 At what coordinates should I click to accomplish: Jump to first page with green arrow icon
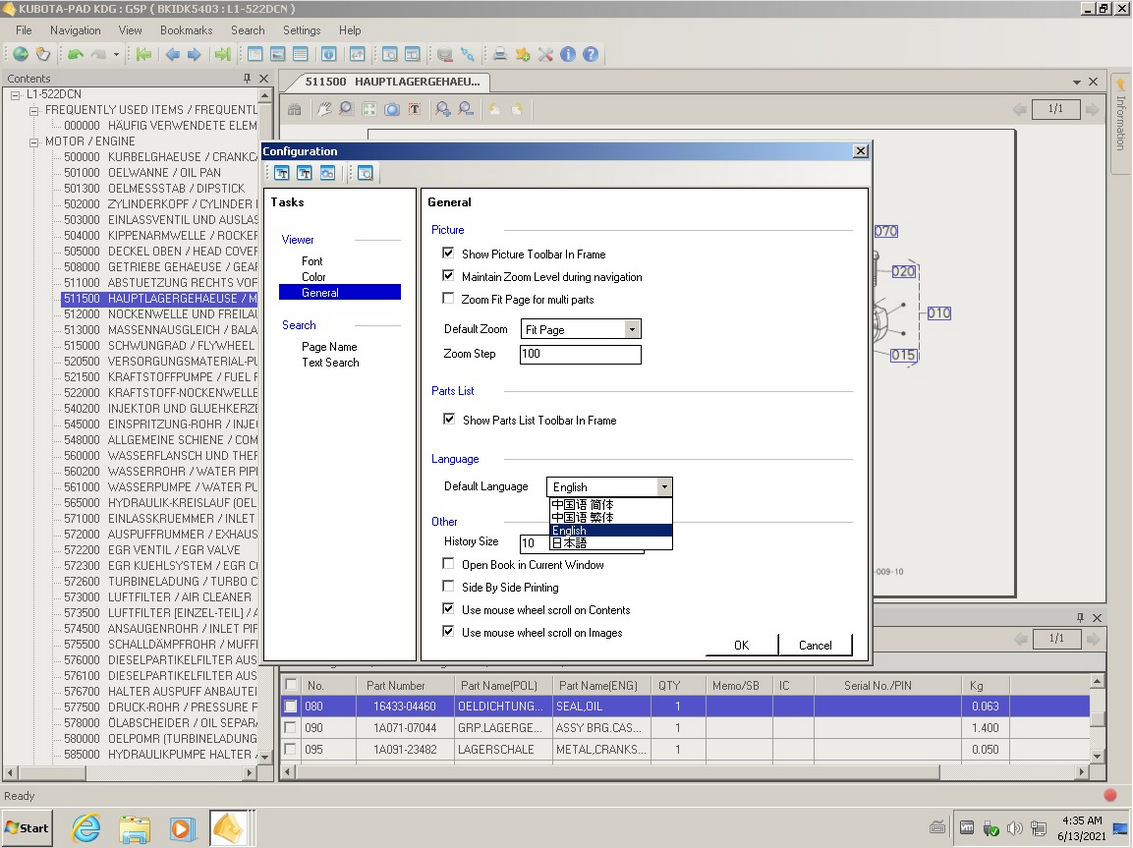tap(144, 54)
